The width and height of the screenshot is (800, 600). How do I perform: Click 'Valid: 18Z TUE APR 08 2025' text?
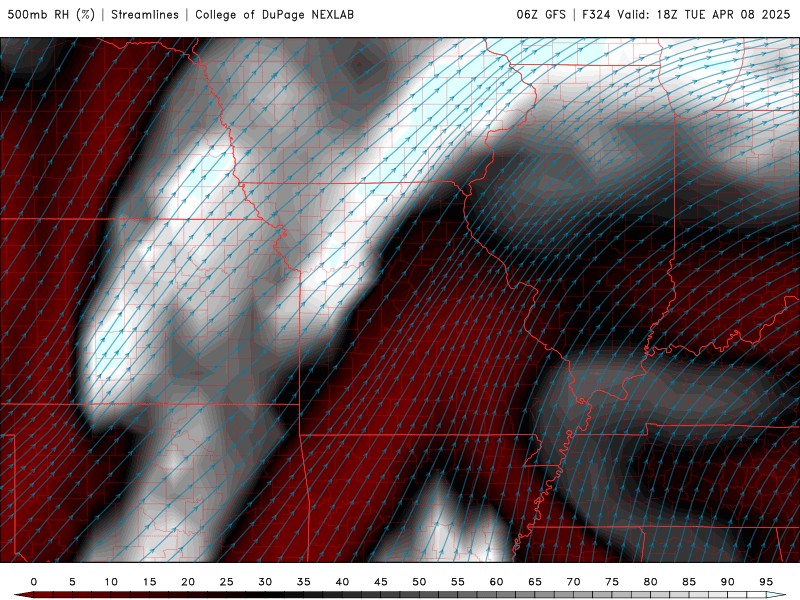coord(704,14)
